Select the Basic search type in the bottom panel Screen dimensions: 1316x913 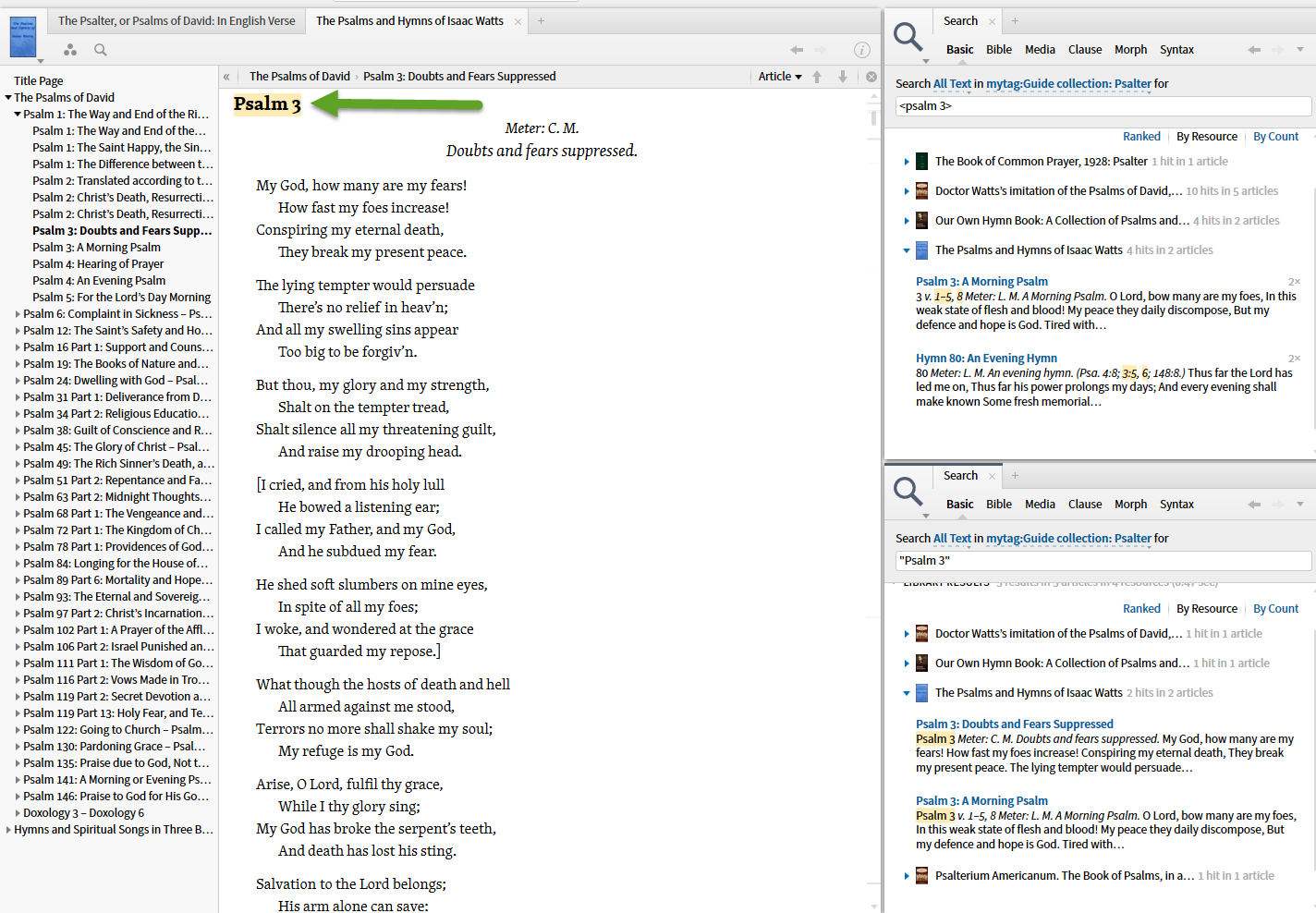pos(959,505)
